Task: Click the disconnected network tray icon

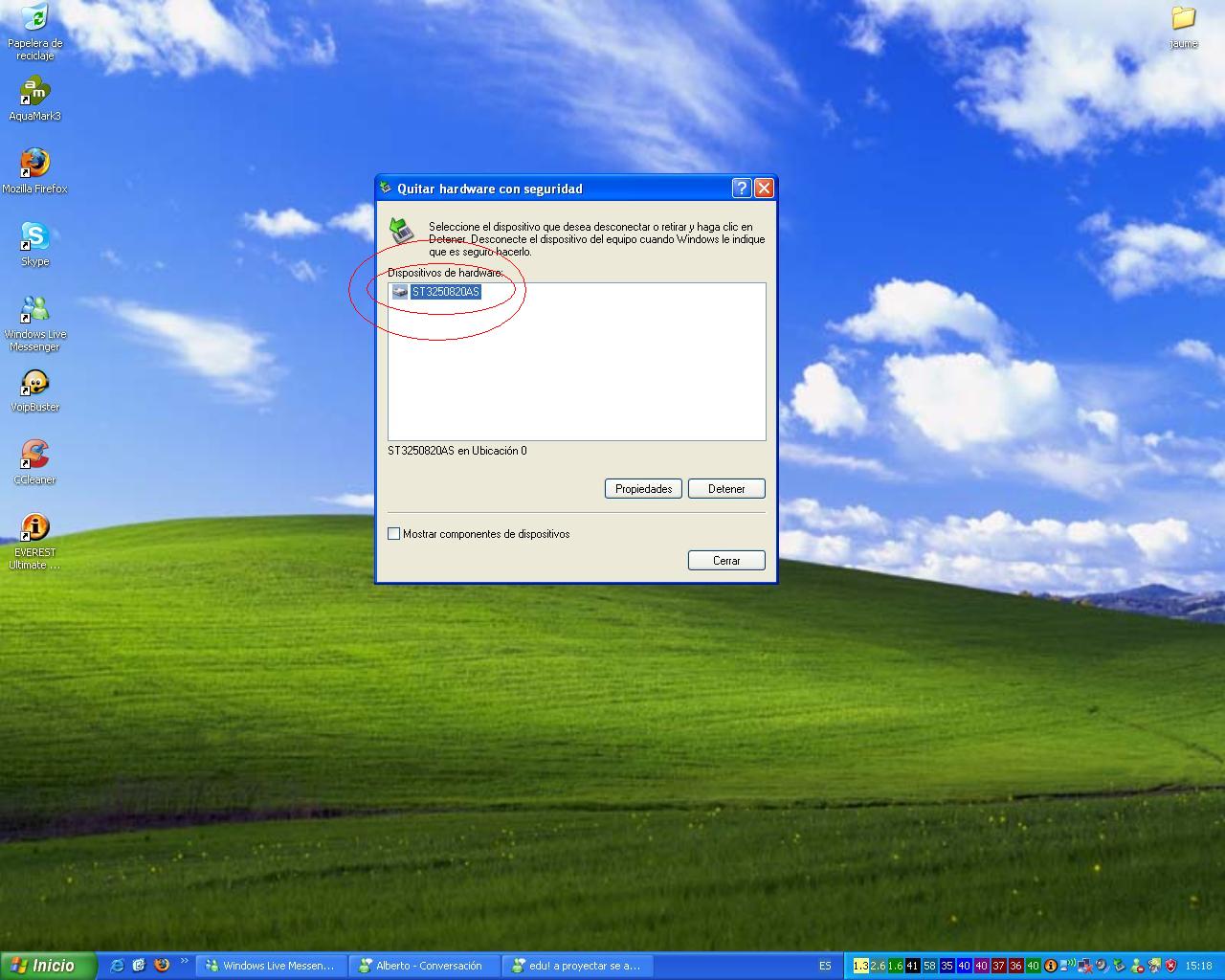Action: point(1084,966)
